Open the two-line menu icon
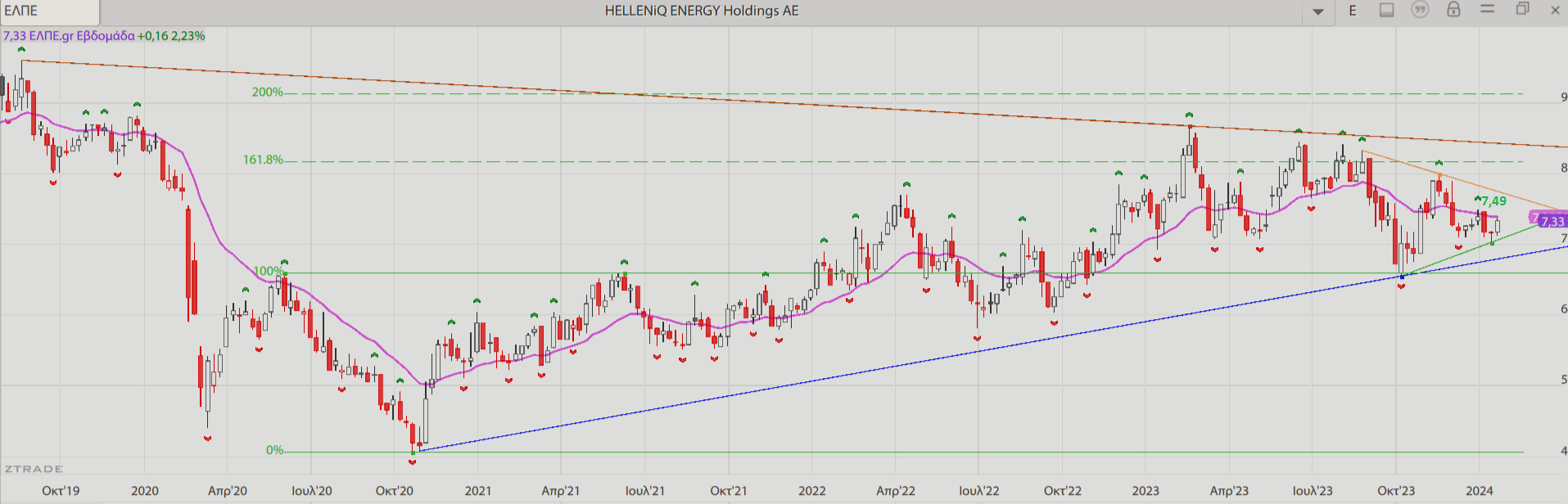 [x=1488, y=9]
